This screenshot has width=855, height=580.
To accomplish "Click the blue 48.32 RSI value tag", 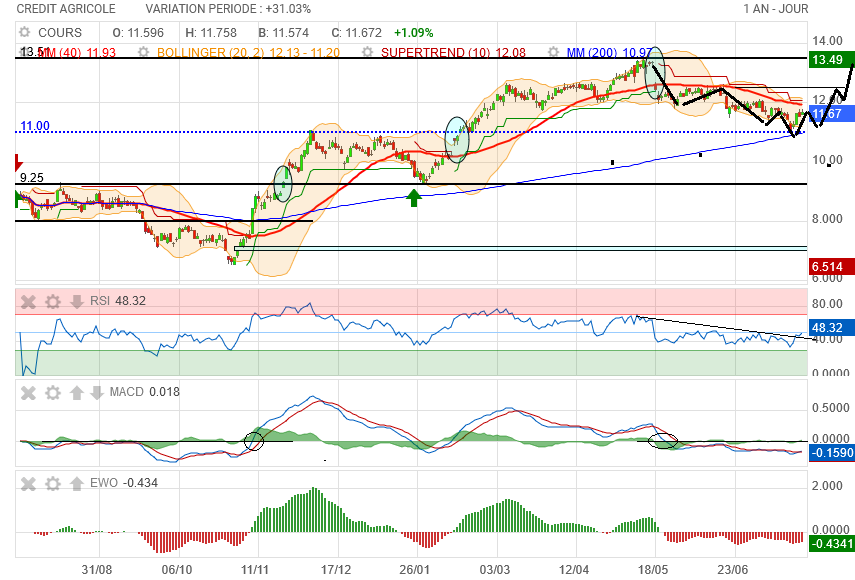I will pos(832,328).
